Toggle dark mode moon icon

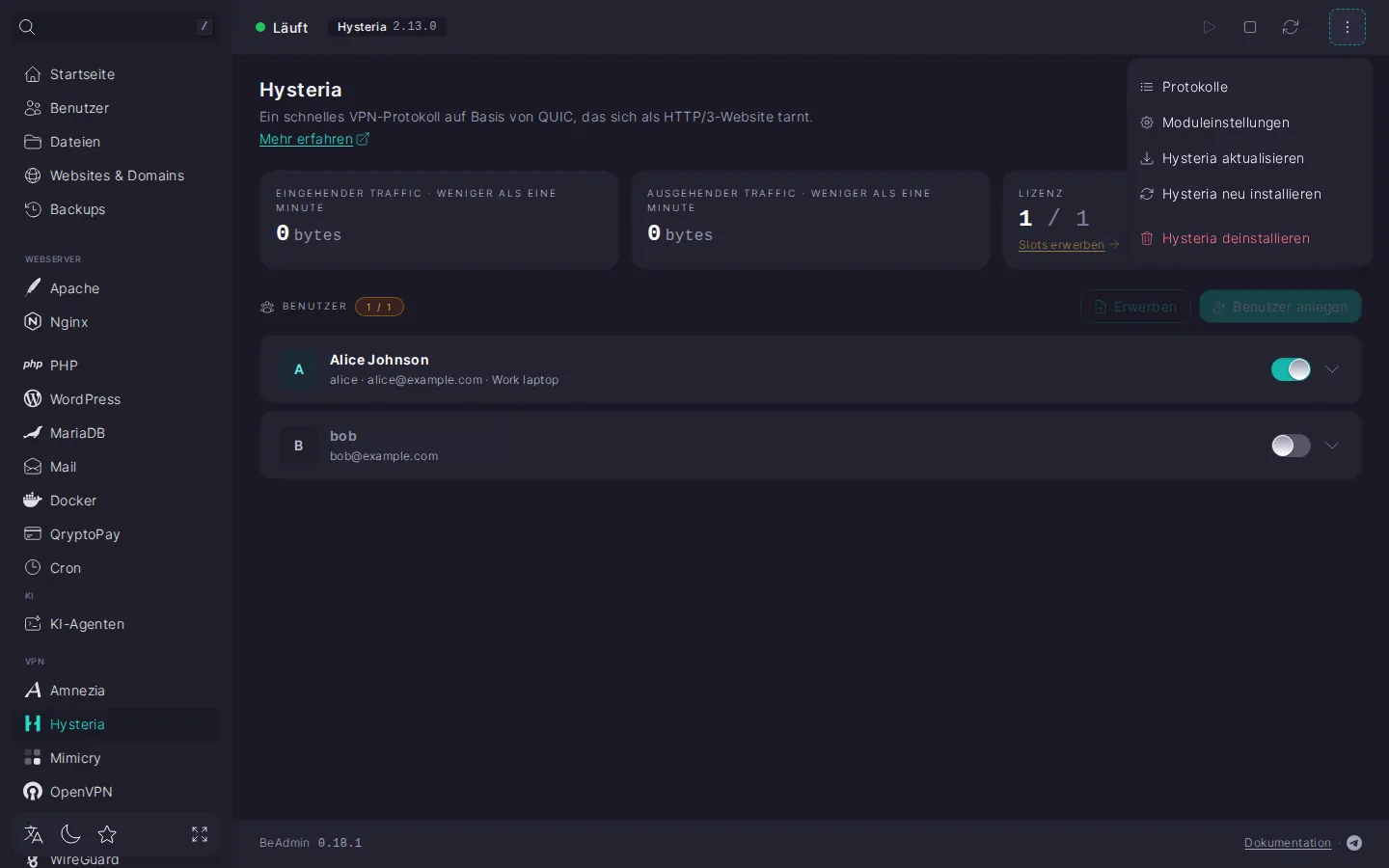click(x=70, y=834)
